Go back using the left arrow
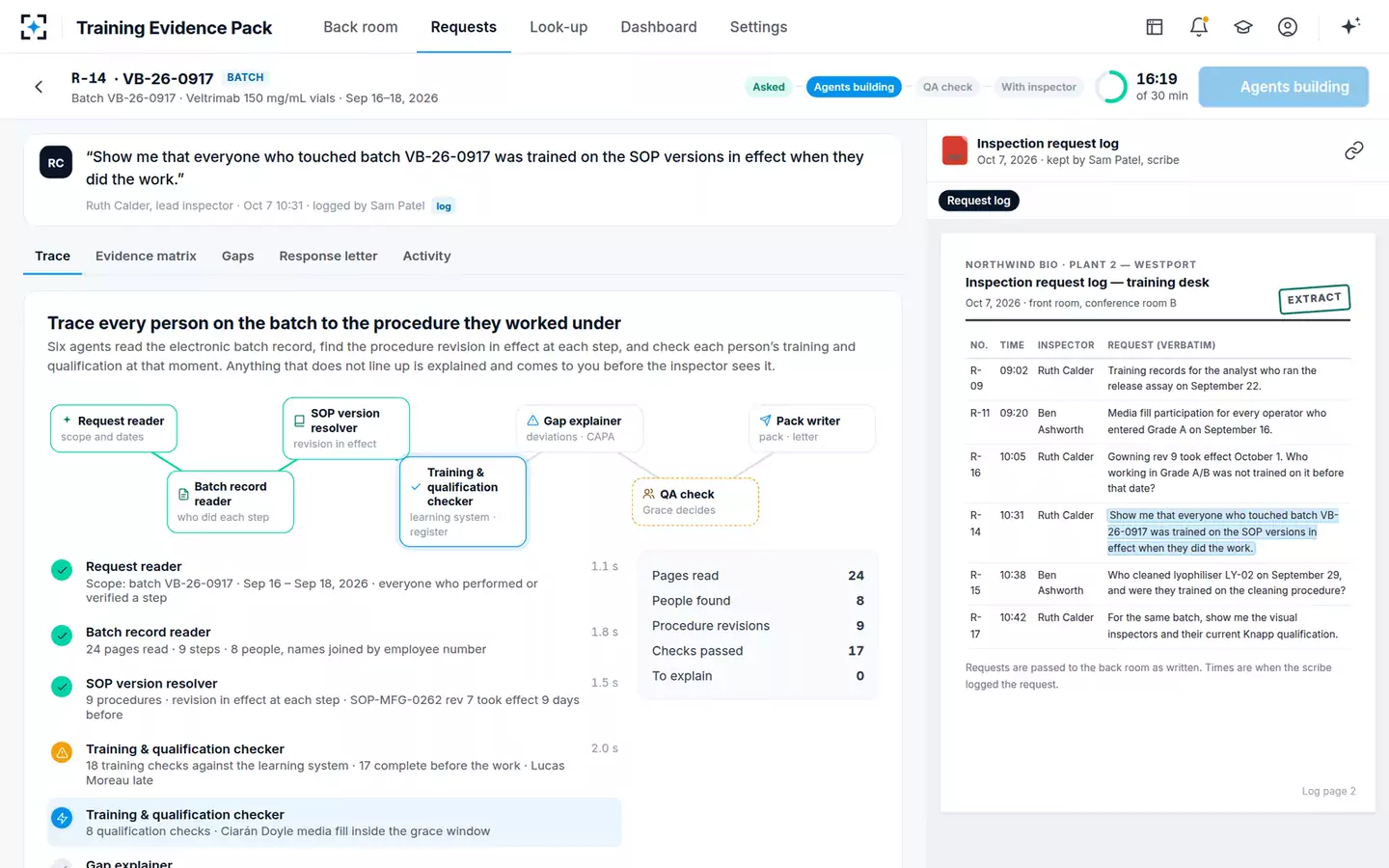 point(39,87)
